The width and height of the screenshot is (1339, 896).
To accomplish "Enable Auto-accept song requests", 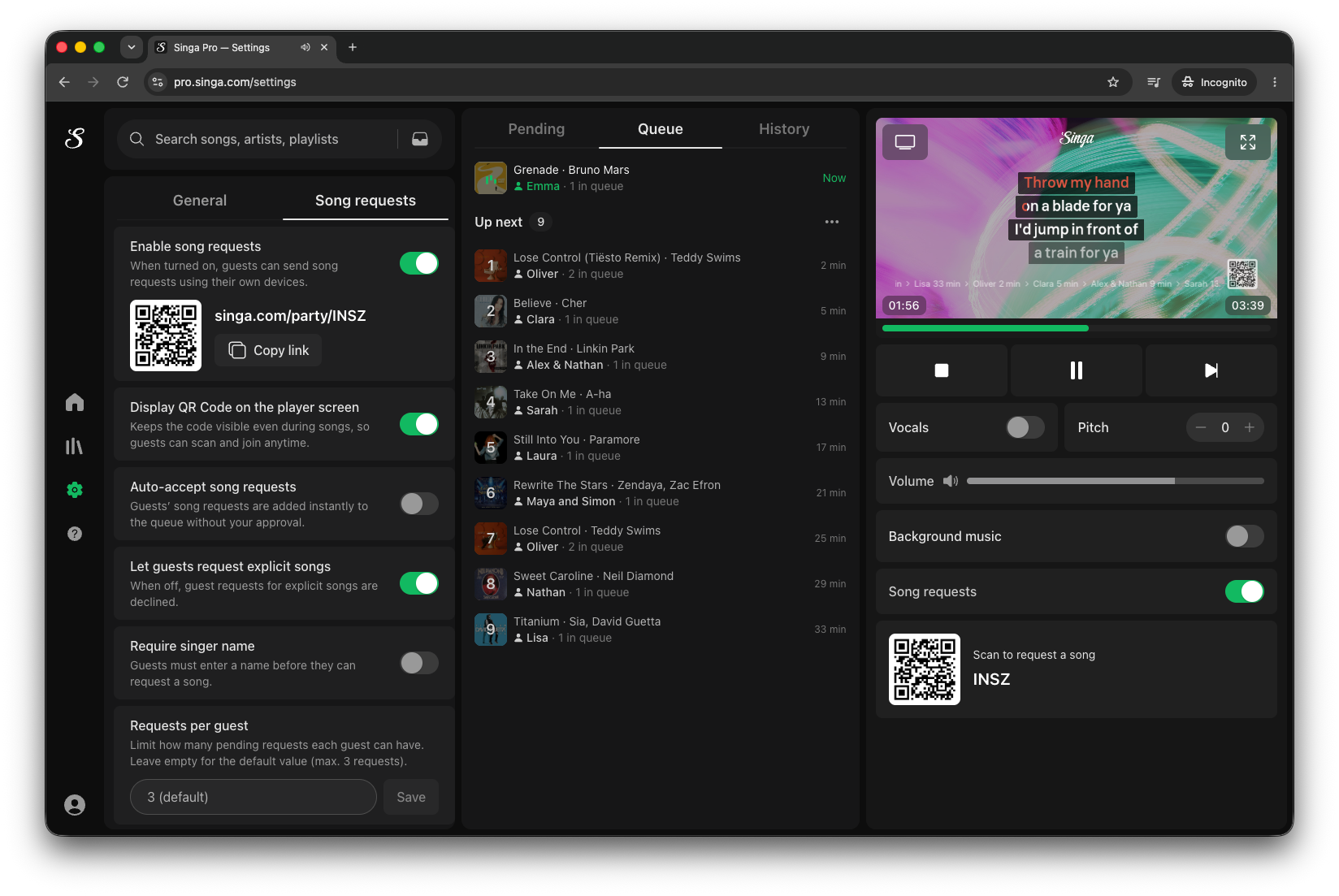I will click(419, 504).
